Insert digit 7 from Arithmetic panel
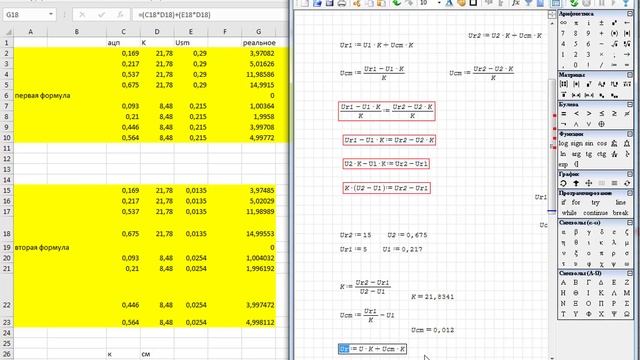This screenshot has width=640, height=360. 563,33
